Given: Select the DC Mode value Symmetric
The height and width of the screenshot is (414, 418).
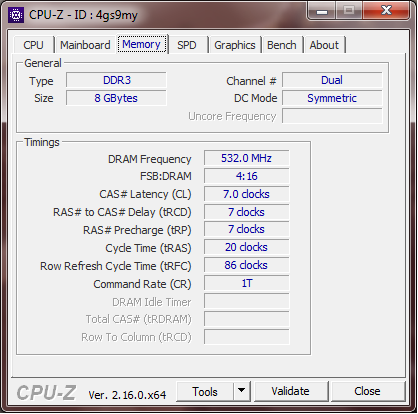Looking at the screenshot, I should point(332,98).
